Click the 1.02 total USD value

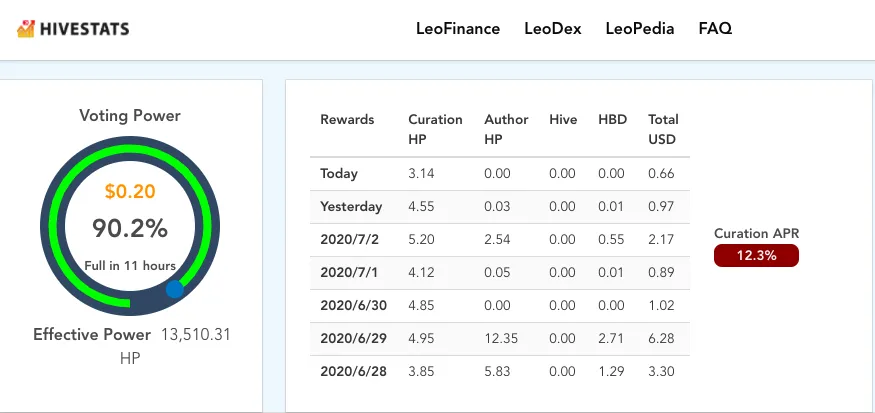click(661, 305)
